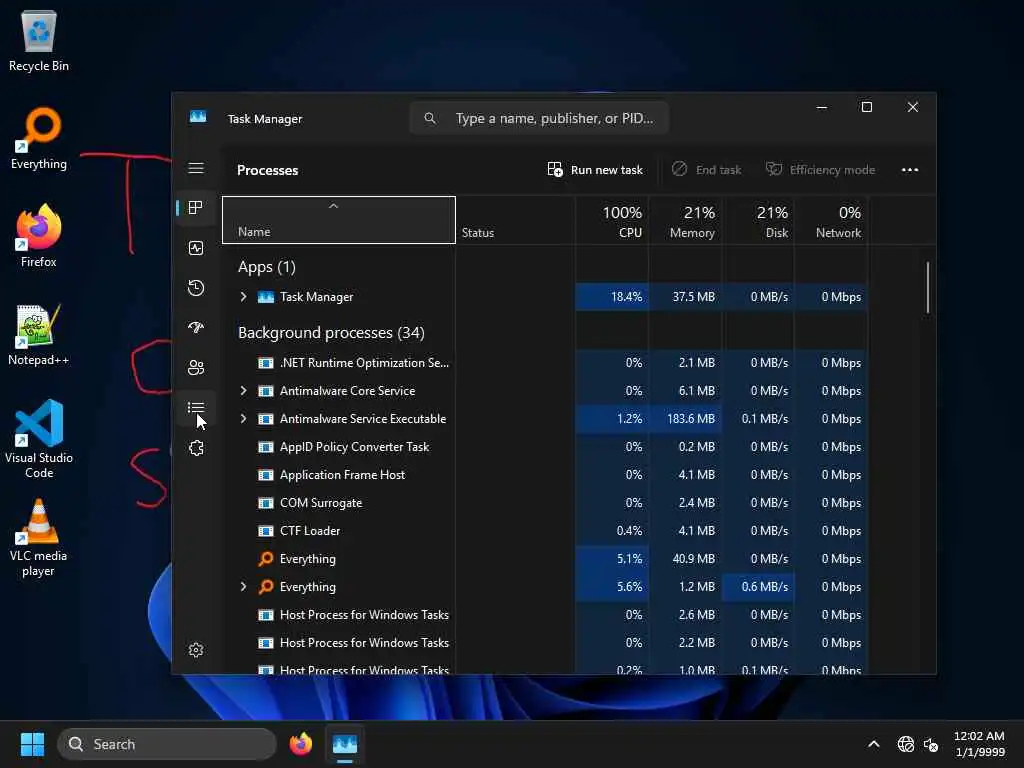The width and height of the screenshot is (1024, 768).
Task: Expand the Task Manager app row
Action: tap(244, 296)
